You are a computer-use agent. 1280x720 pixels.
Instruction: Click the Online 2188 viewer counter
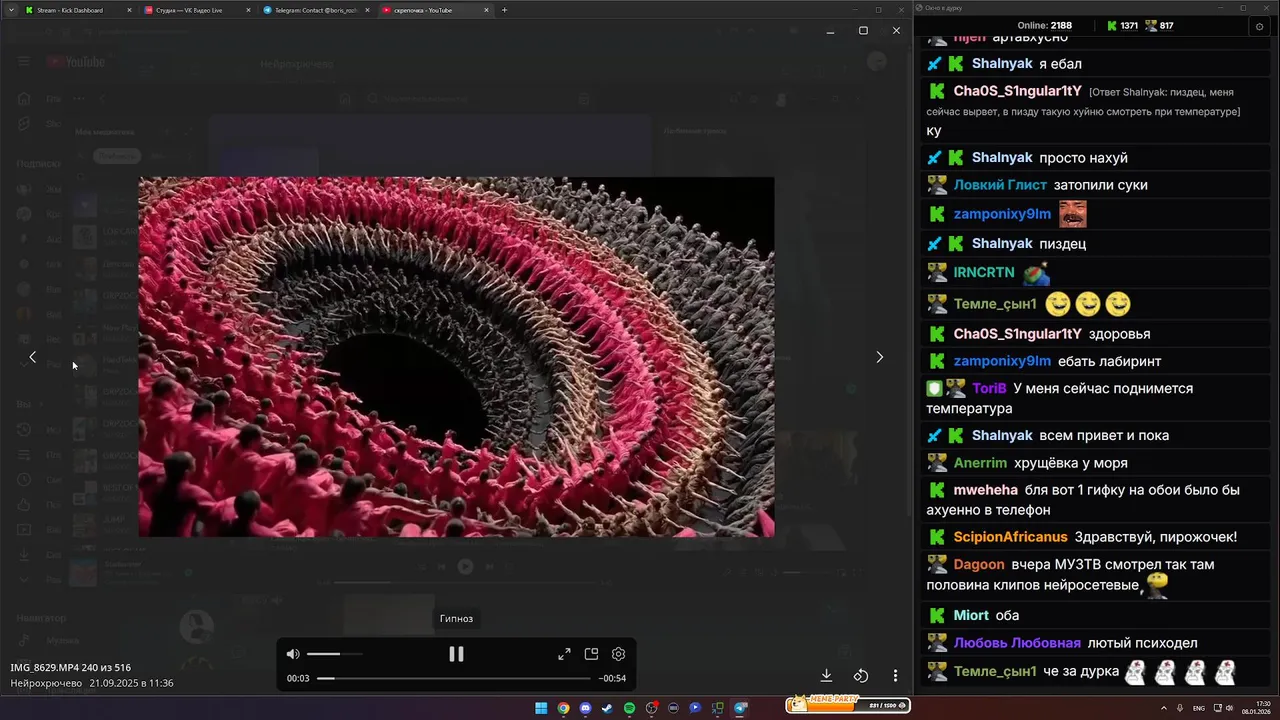click(1044, 26)
